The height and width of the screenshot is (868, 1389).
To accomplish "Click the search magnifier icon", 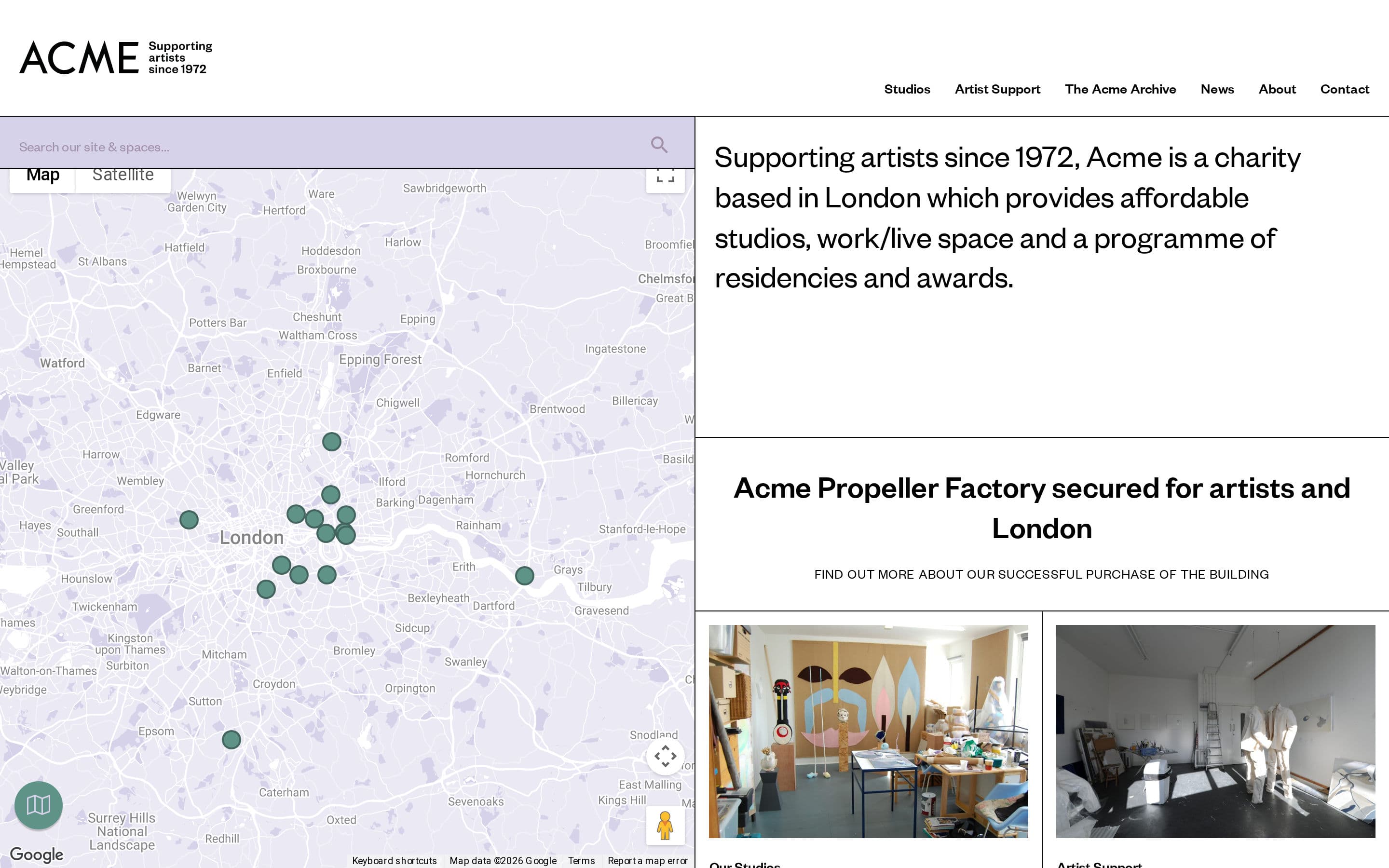I will click(x=659, y=145).
